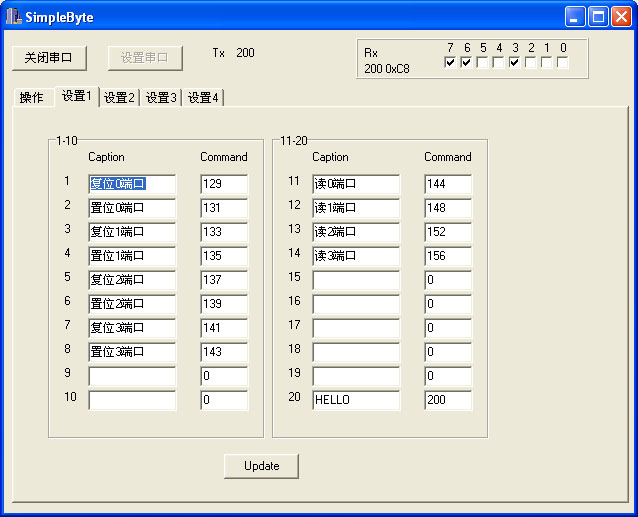Click caption field 5 复位2端口

pos(132,280)
